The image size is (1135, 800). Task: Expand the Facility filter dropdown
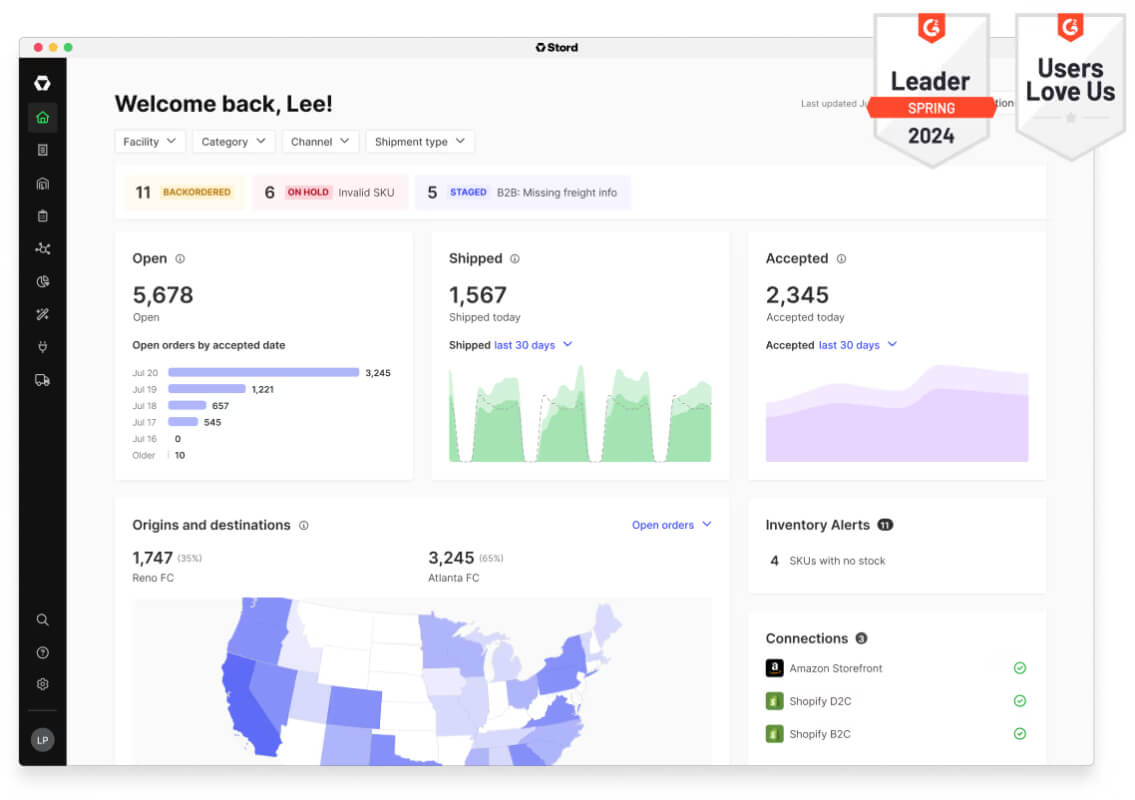150,141
